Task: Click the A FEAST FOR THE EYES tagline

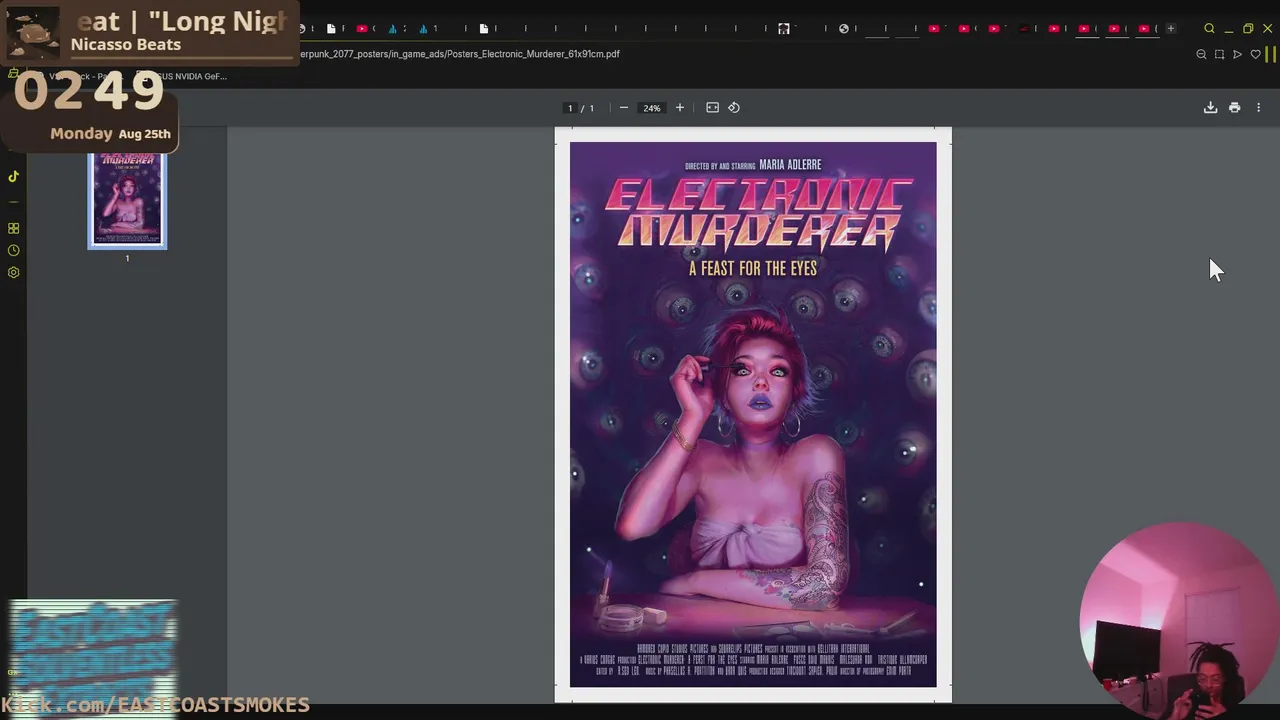Action: (753, 268)
